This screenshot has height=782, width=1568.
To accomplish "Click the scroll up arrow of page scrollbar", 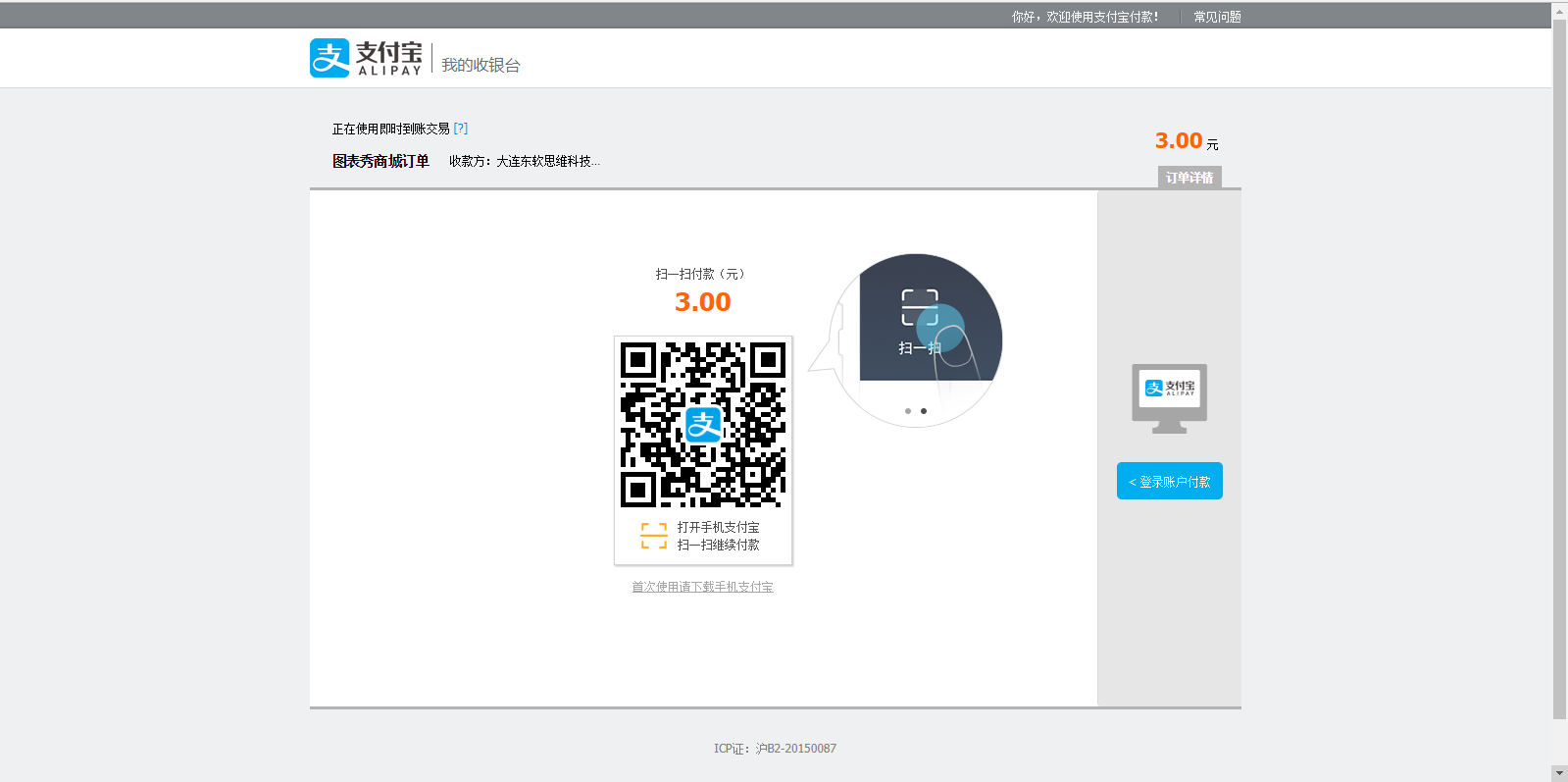I will click(1559, 11).
